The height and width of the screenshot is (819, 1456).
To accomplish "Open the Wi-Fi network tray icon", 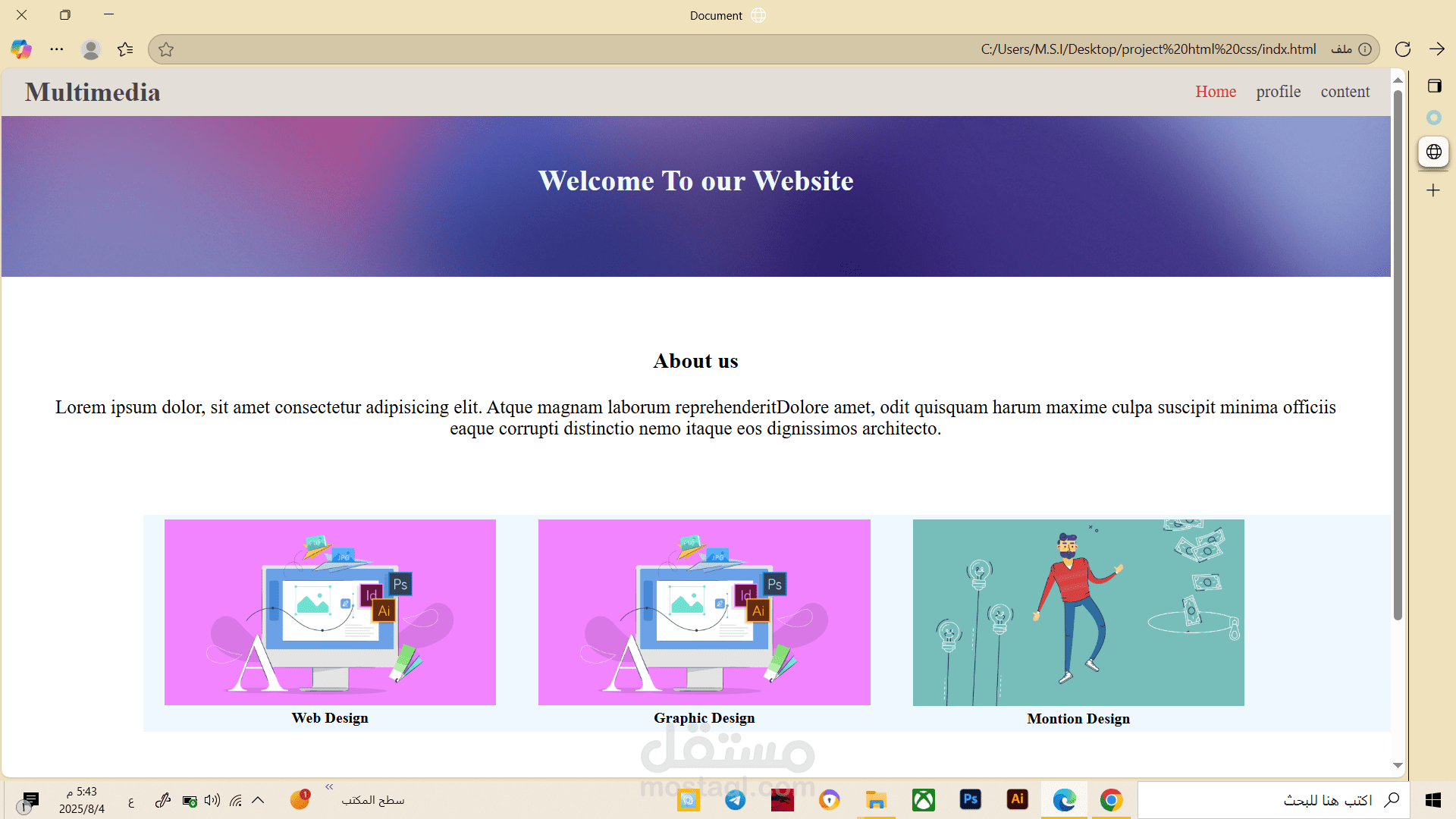I will (236, 800).
